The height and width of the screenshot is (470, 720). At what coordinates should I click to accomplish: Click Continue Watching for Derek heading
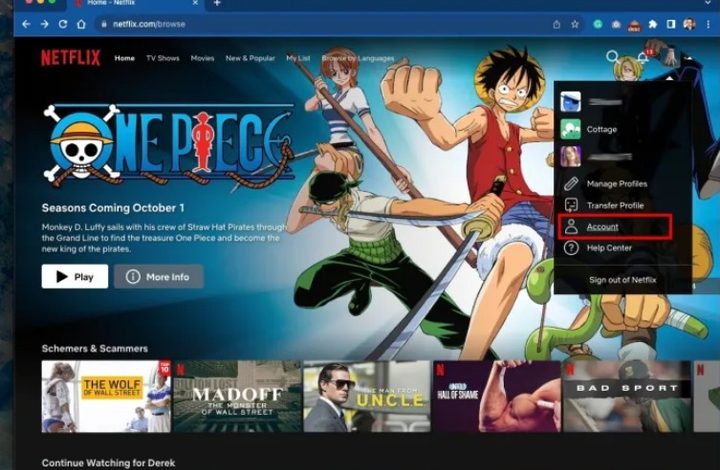pos(108,463)
